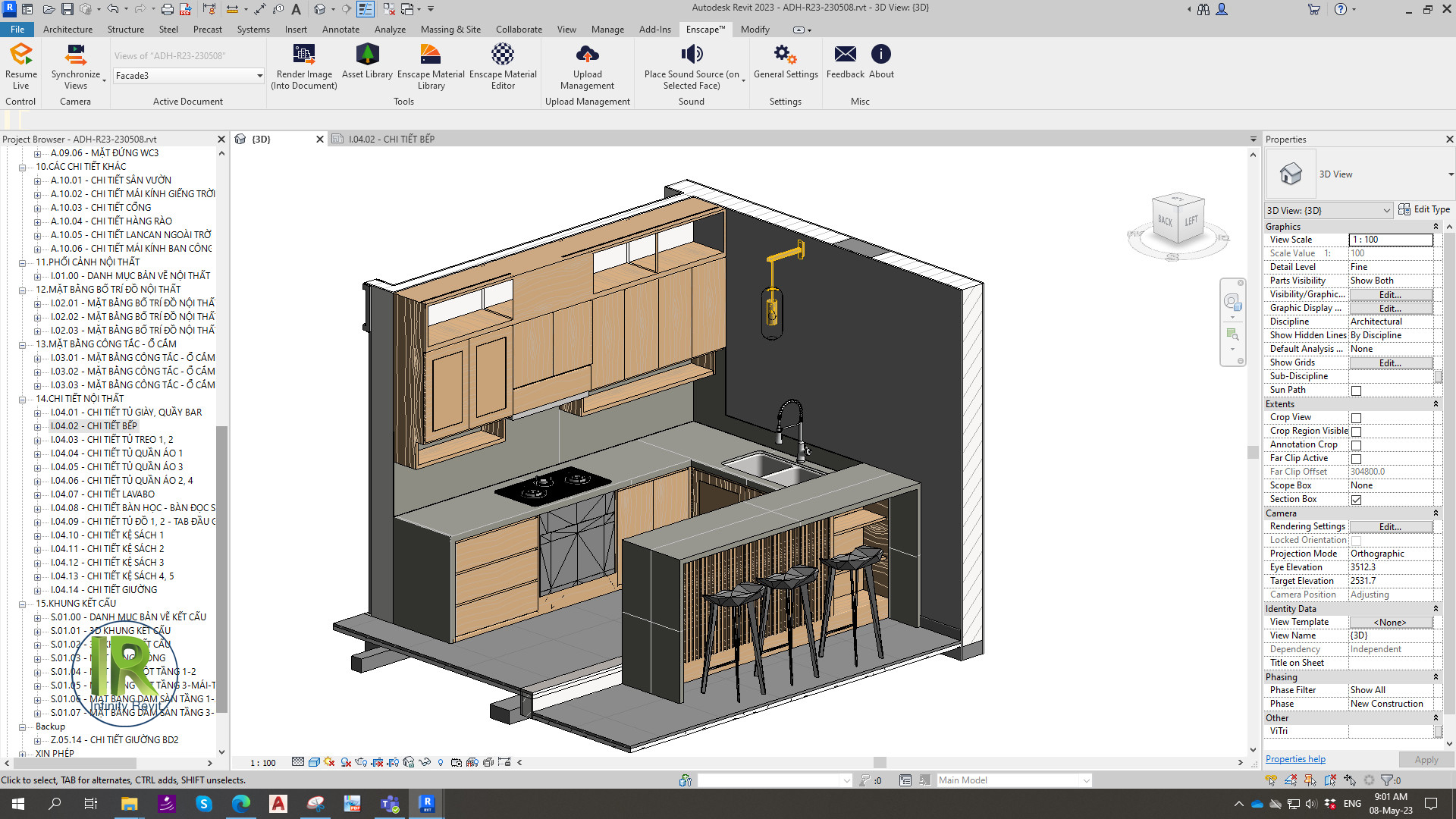The width and height of the screenshot is (1456, 819).
Task: Uncheck the Section Box checkbox
Action: click(1356, 500)
